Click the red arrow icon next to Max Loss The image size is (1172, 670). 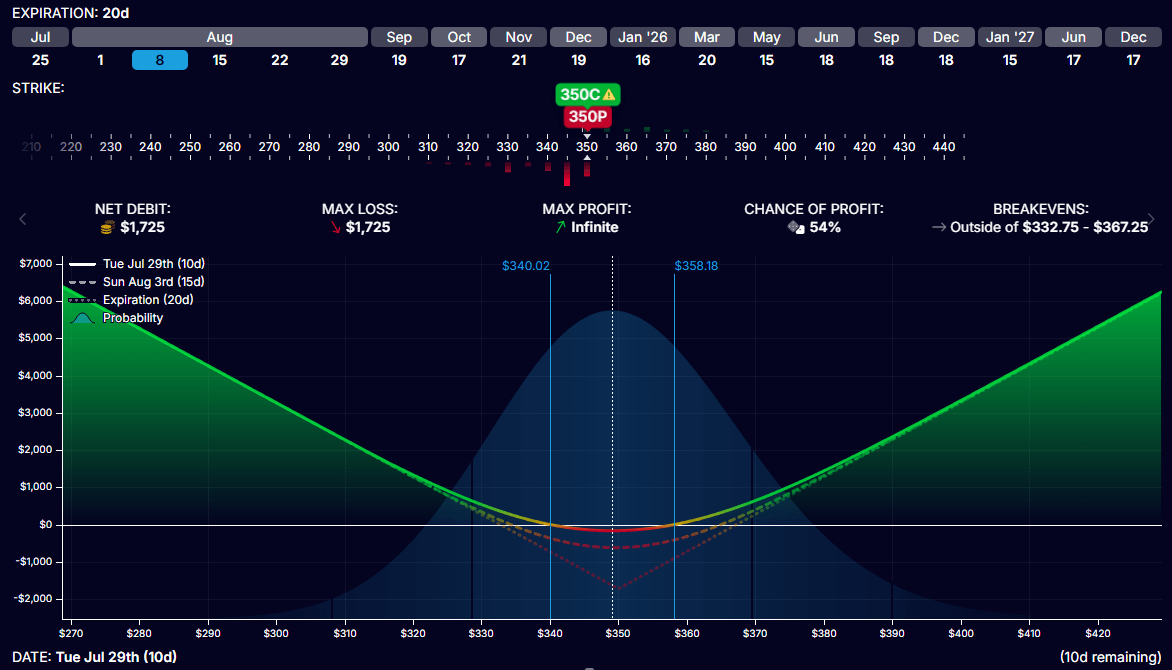click(x=337, y=228)
